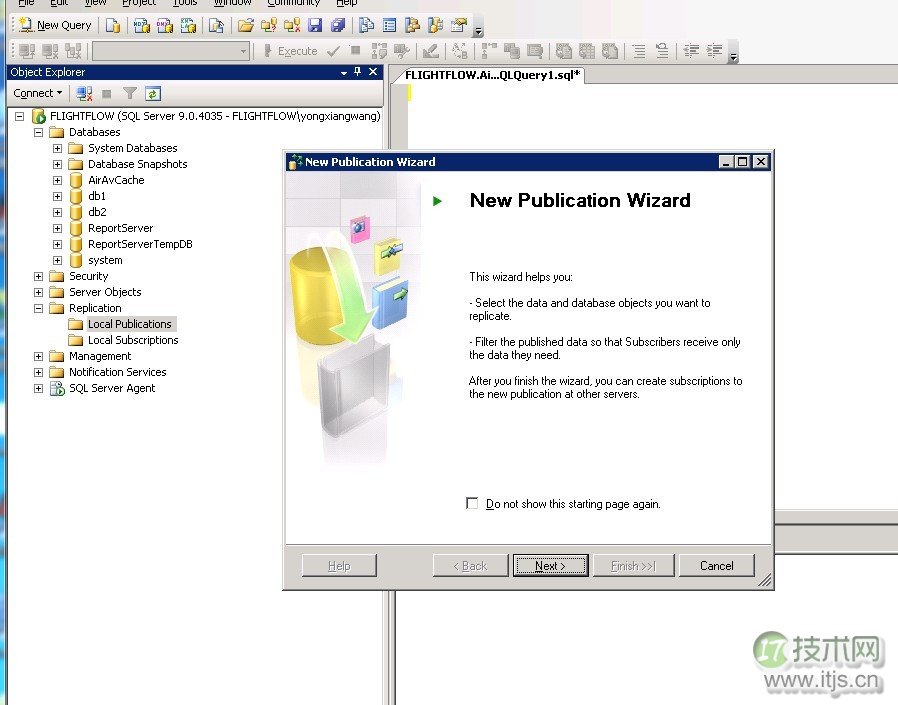Screen dimensions: 898x705
Task: Click the Open File folder icon
Action: click(246, 25)
